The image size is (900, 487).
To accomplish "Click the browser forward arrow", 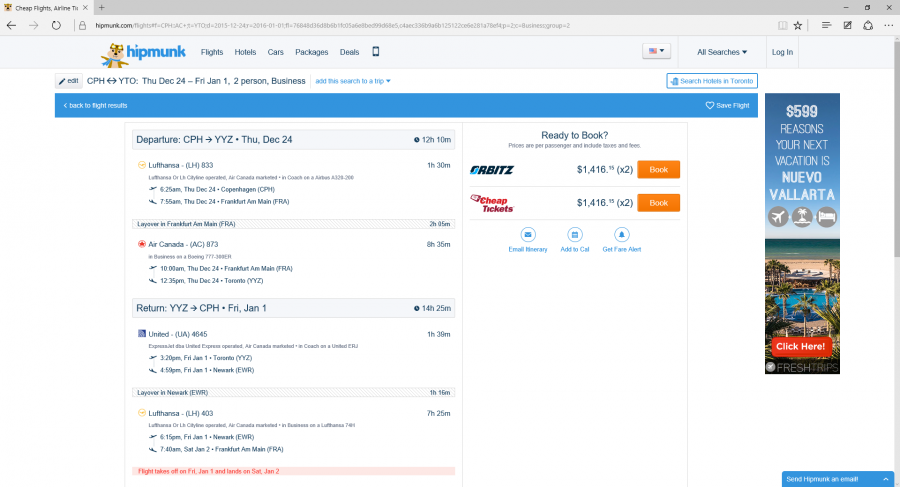I will coord(33,25).
